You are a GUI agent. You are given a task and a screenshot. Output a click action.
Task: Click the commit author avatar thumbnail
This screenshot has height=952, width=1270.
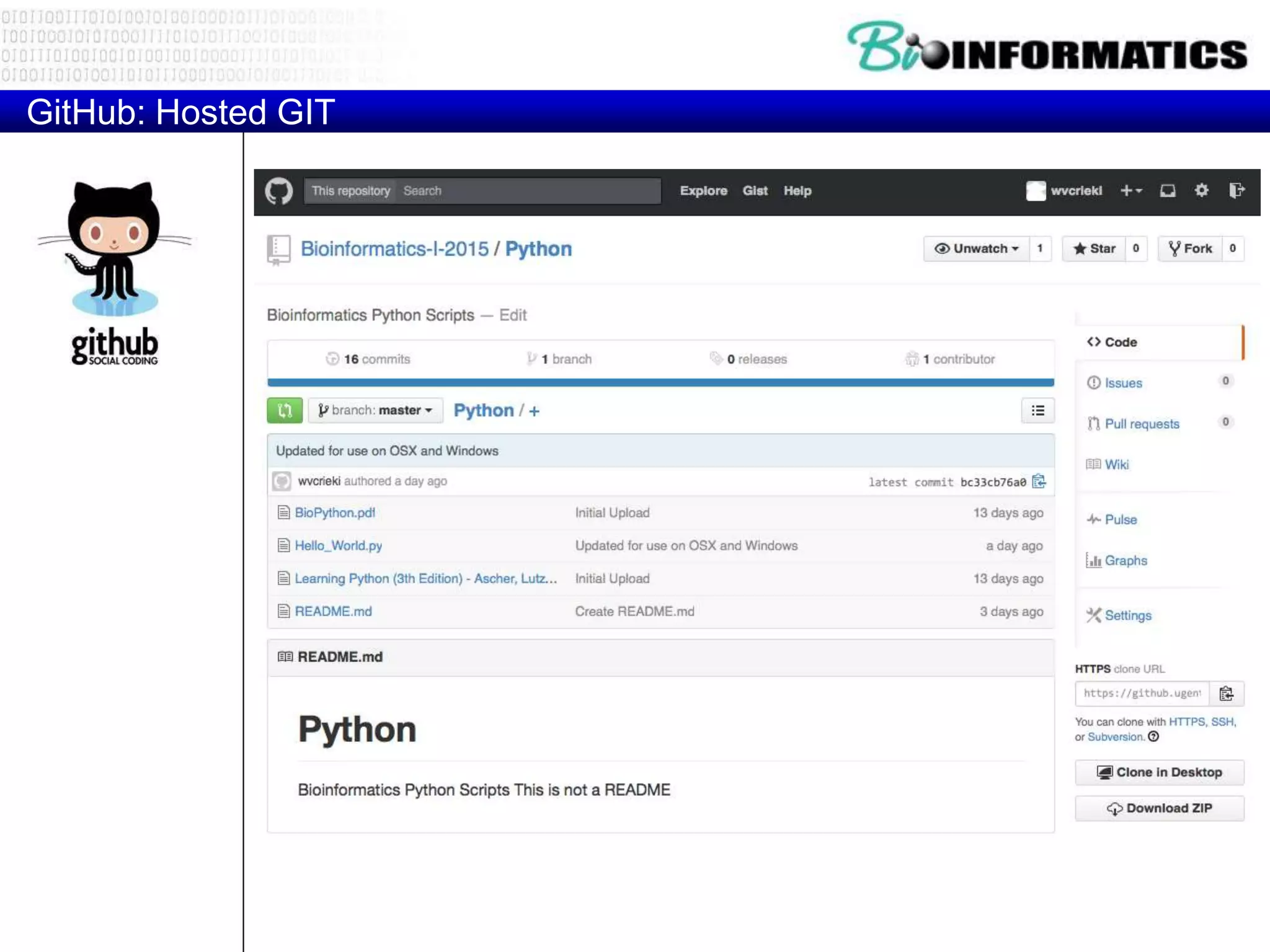click(x=282, y=481)
